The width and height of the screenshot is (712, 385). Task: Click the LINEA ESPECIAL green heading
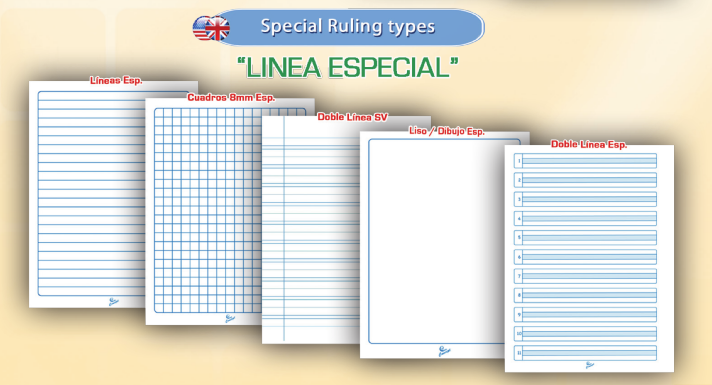[348, 68]
